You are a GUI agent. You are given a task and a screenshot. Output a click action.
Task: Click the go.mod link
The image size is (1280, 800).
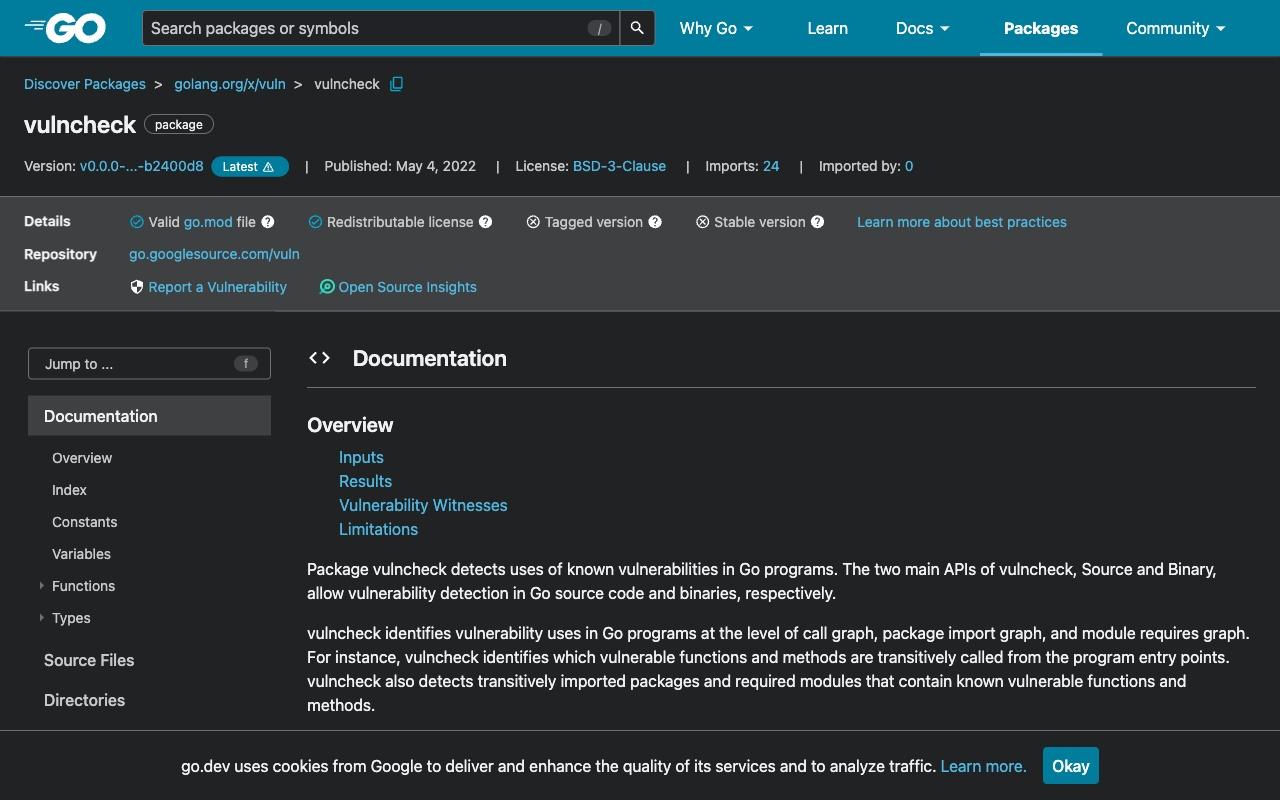click(x=208, y=222)
